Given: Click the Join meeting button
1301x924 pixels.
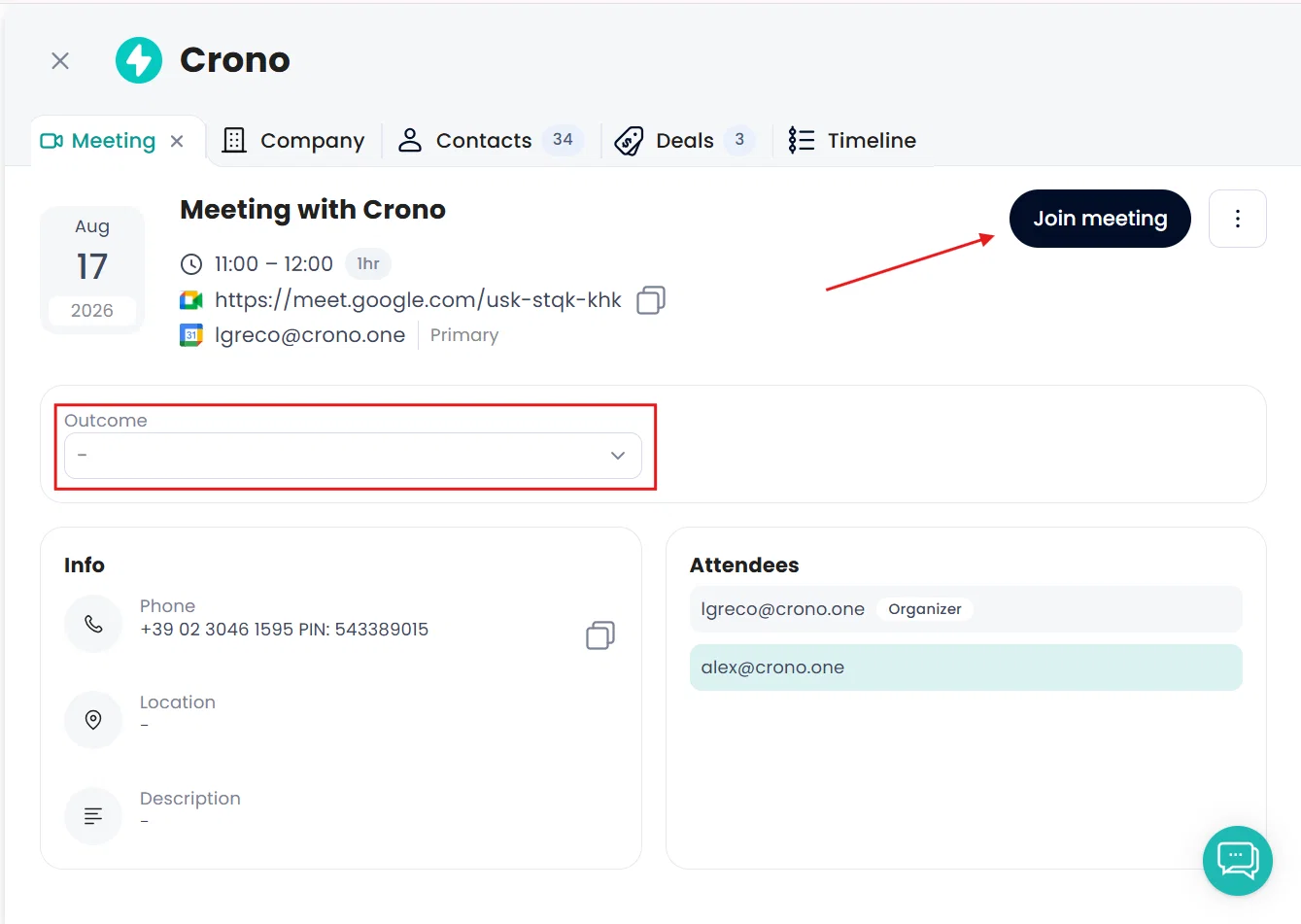Looking at the screenshot, I should pos(1100,219).
